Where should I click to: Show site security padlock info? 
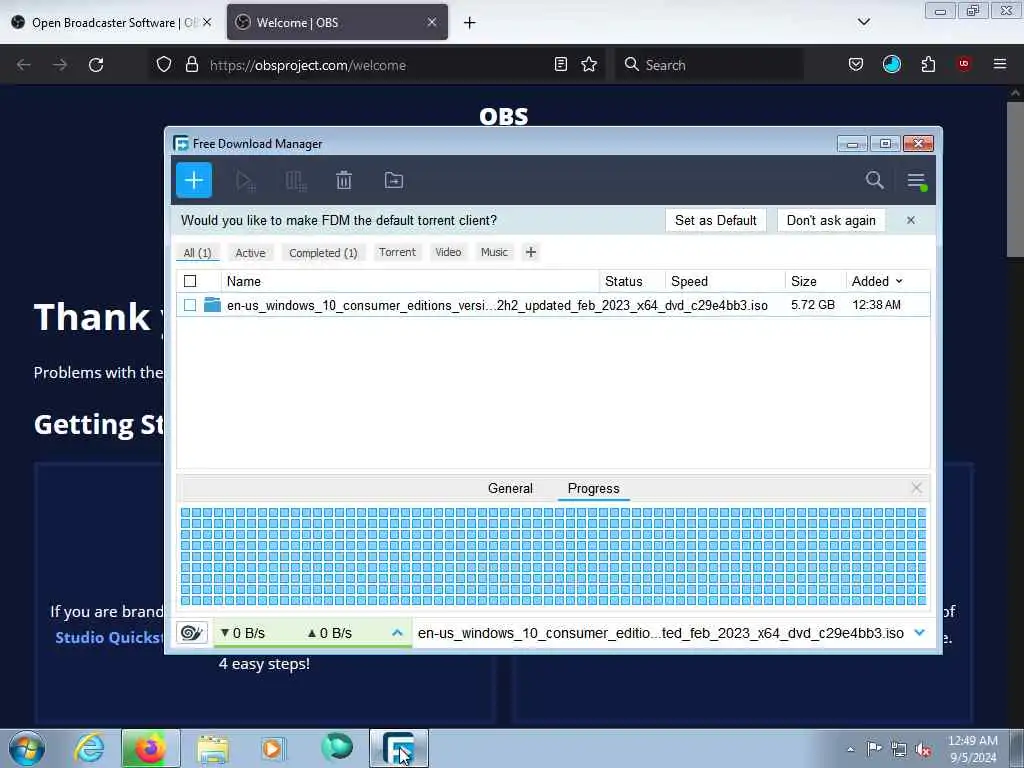[x=191, y=64]
